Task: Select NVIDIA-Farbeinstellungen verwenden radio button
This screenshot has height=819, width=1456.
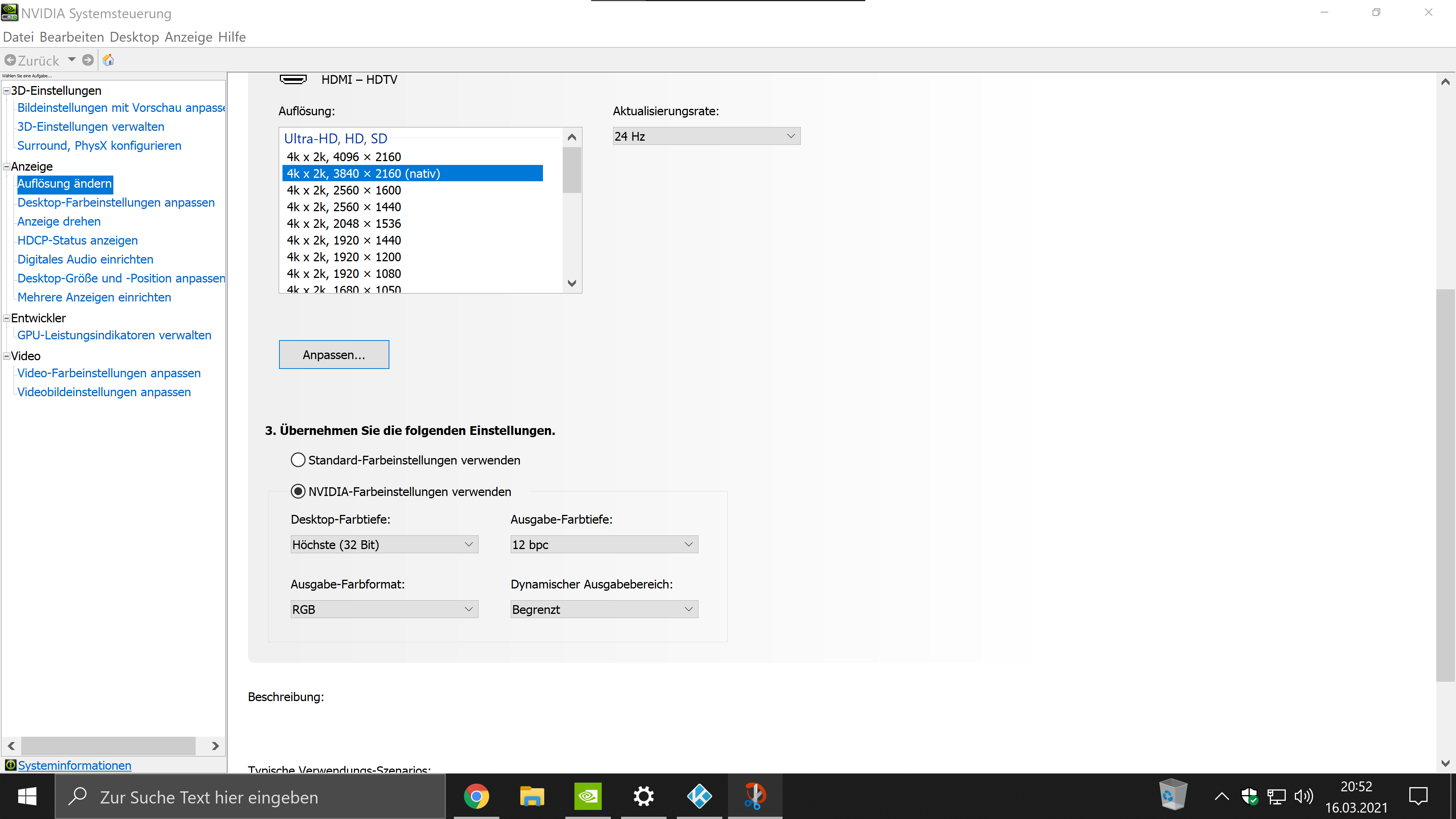Action: (298, 492)
